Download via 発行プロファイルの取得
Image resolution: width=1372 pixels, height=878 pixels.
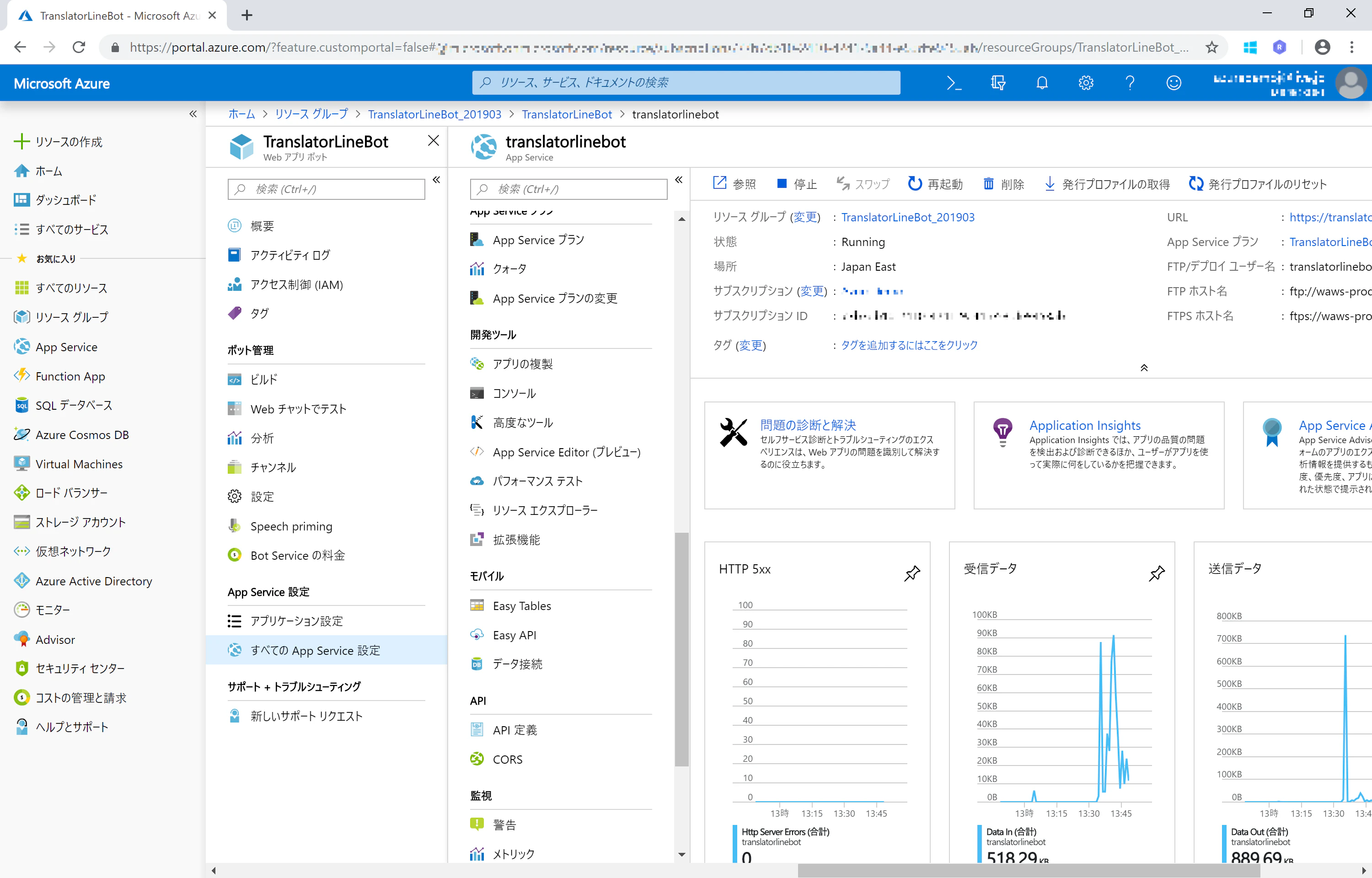1106,184
